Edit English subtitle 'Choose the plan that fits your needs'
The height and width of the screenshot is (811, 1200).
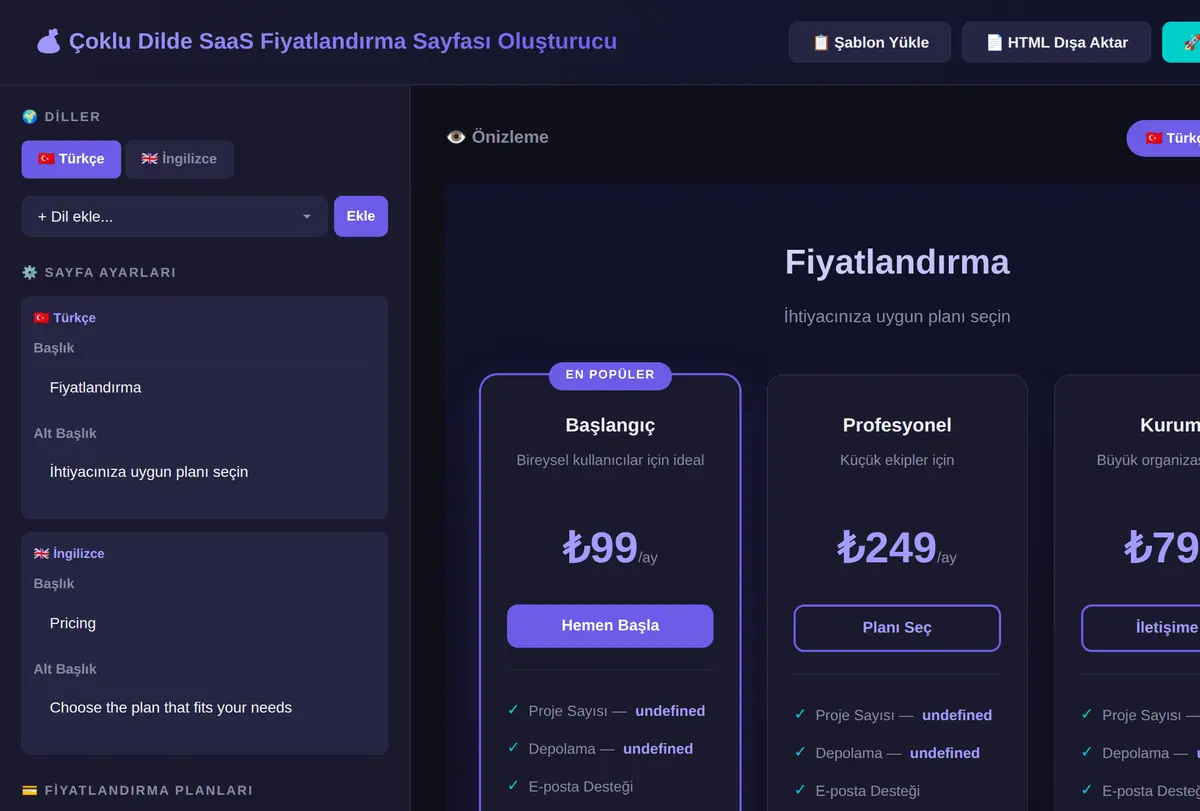point(204,708)
